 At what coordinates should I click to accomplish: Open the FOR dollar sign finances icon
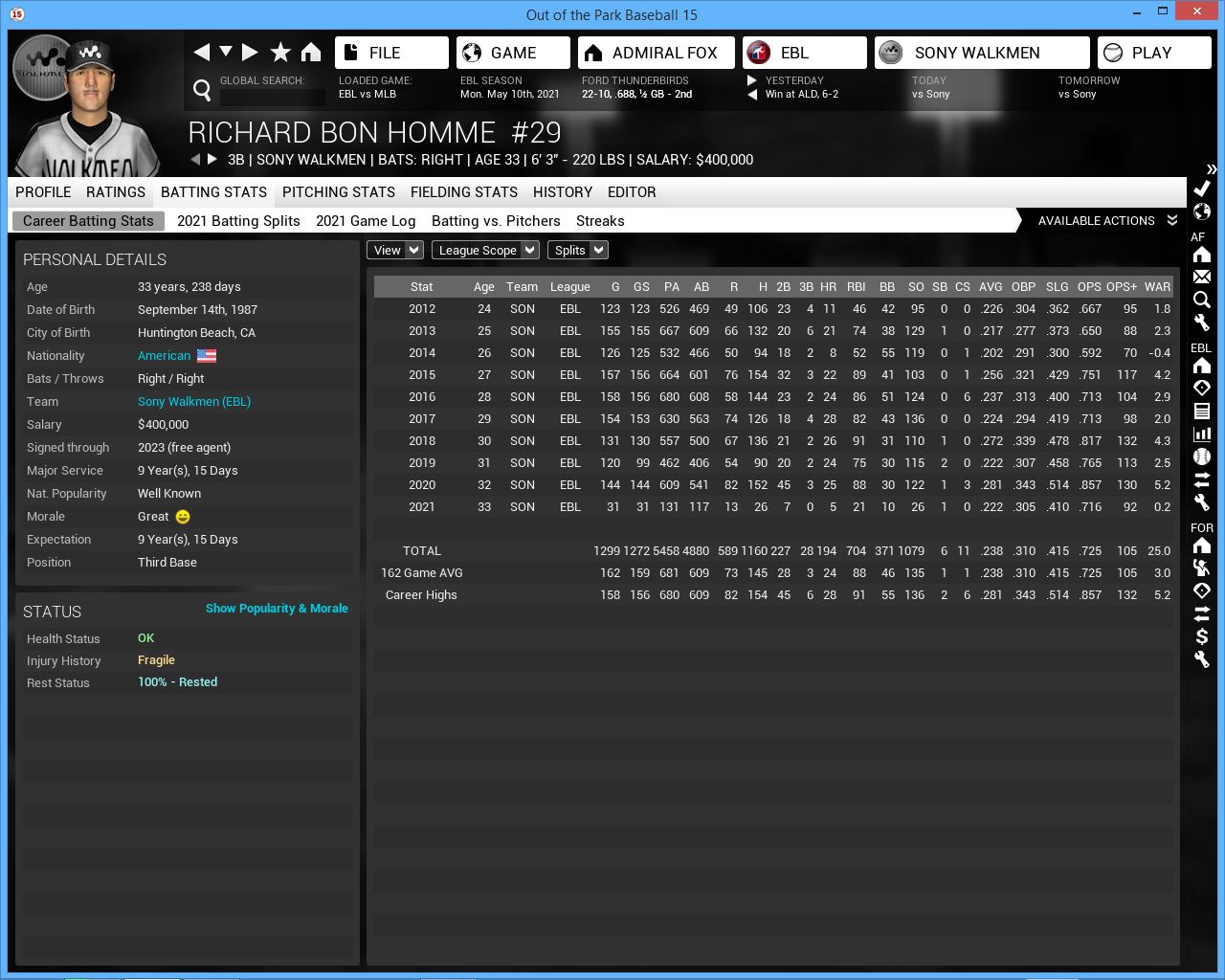tap(1202, 636)
